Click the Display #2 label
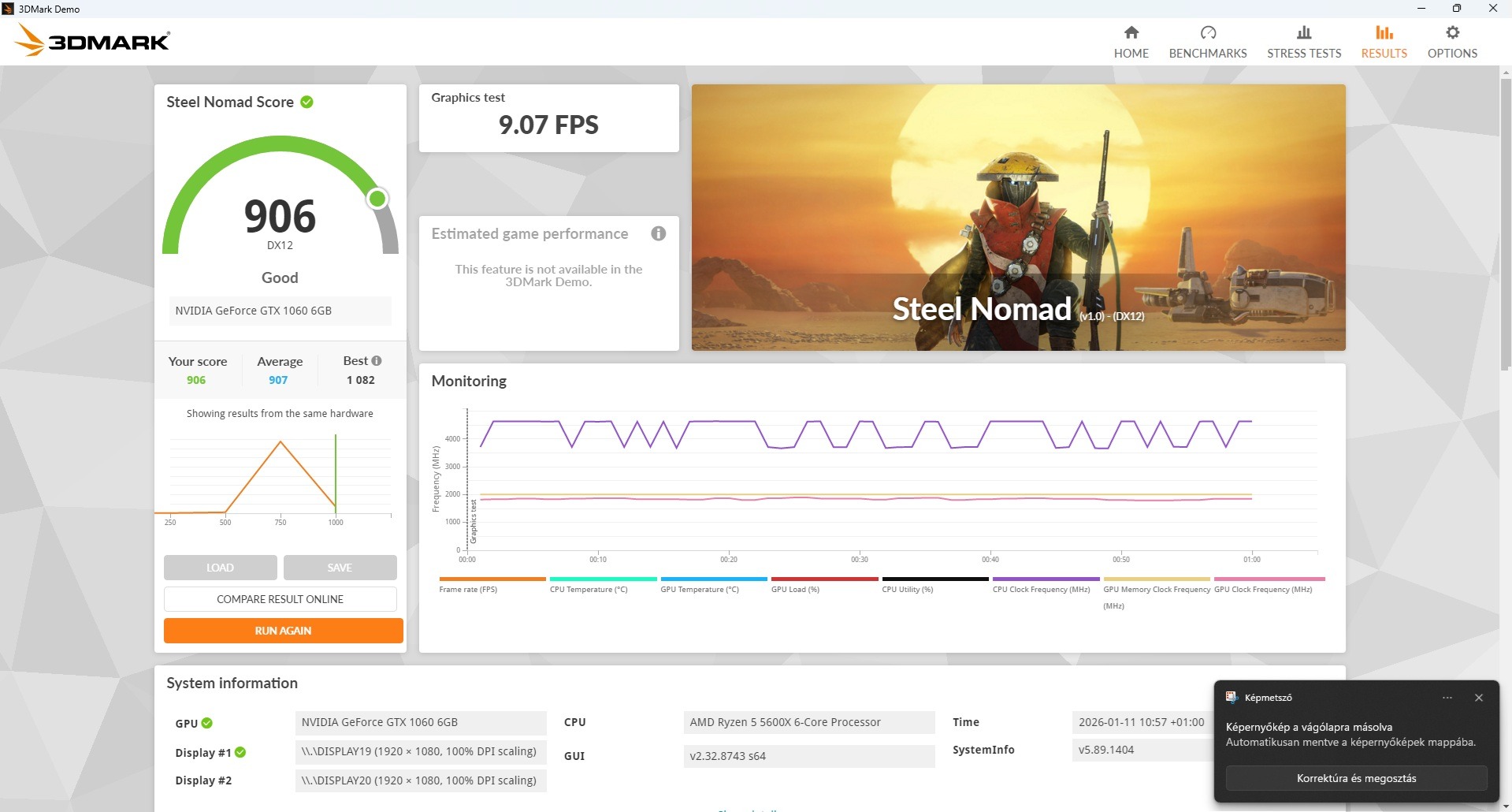The width and height of the screenshot is (1512, 812). [x=203, y=780]
